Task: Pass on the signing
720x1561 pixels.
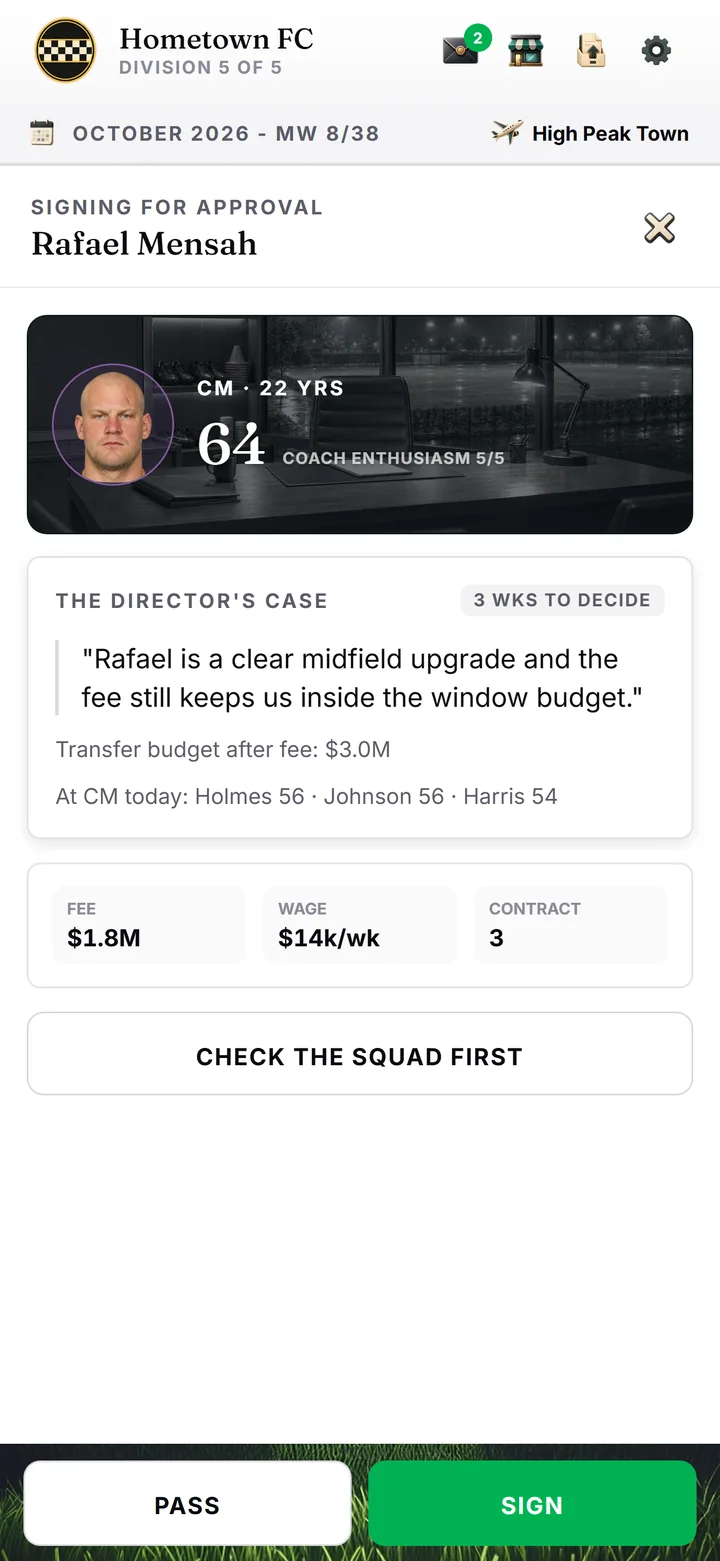Action: pos(187,1505)
